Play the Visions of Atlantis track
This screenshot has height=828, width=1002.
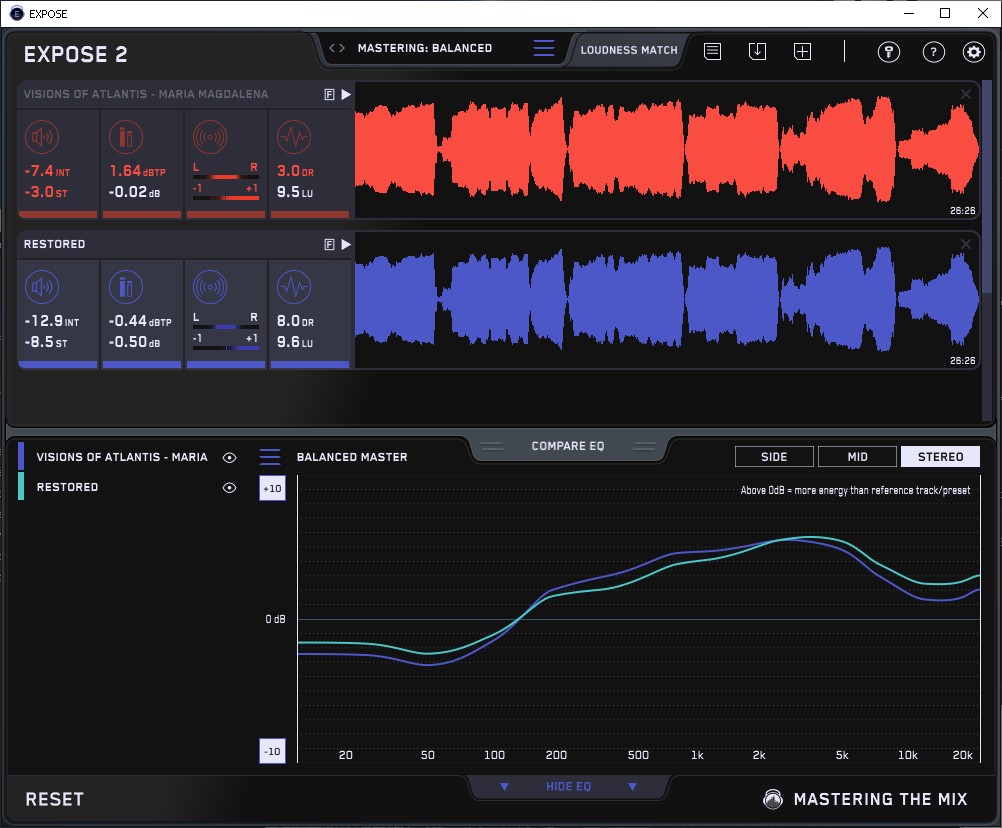point(346,95)
